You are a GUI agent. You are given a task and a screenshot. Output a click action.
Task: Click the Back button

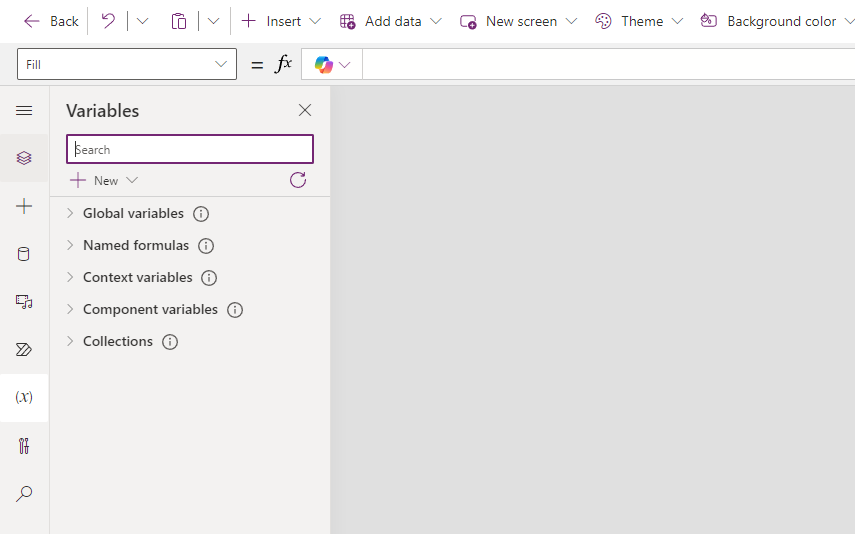(51, 21)
